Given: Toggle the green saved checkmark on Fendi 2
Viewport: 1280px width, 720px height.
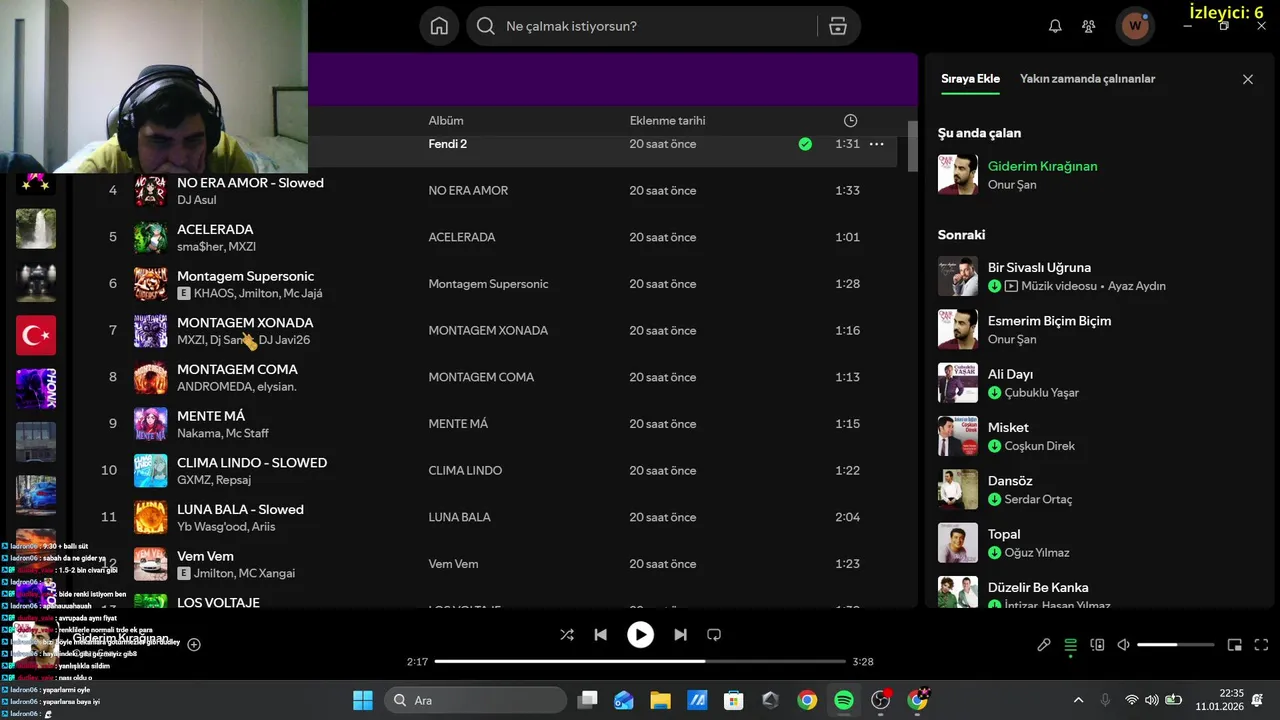Looking at the screenshot, I should pyautogui.click(x=805, y=144).
